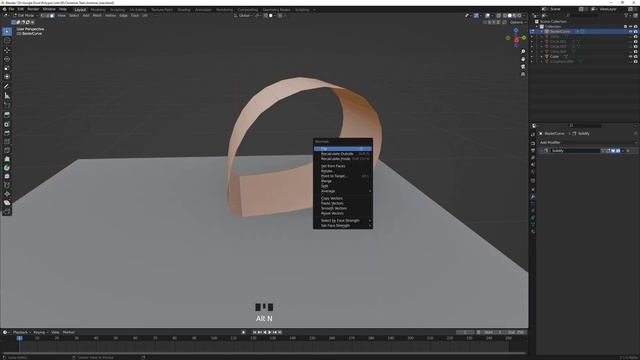Screen dimensions: 640x360
Task: Select the Annotate tool
Action: pyautogui.click(x=7, y=87)
